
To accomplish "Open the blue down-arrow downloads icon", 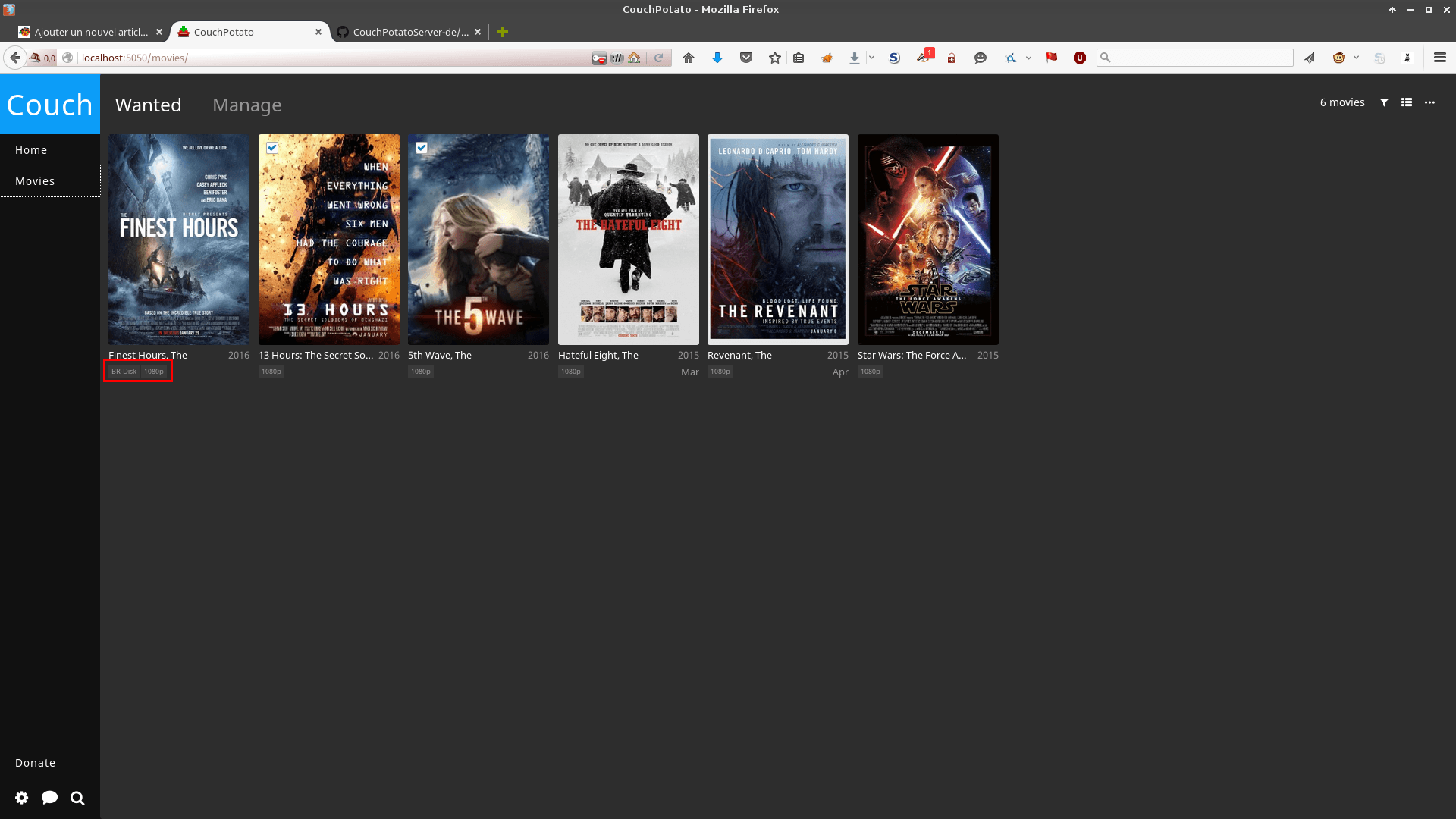I will coord(717,58).
